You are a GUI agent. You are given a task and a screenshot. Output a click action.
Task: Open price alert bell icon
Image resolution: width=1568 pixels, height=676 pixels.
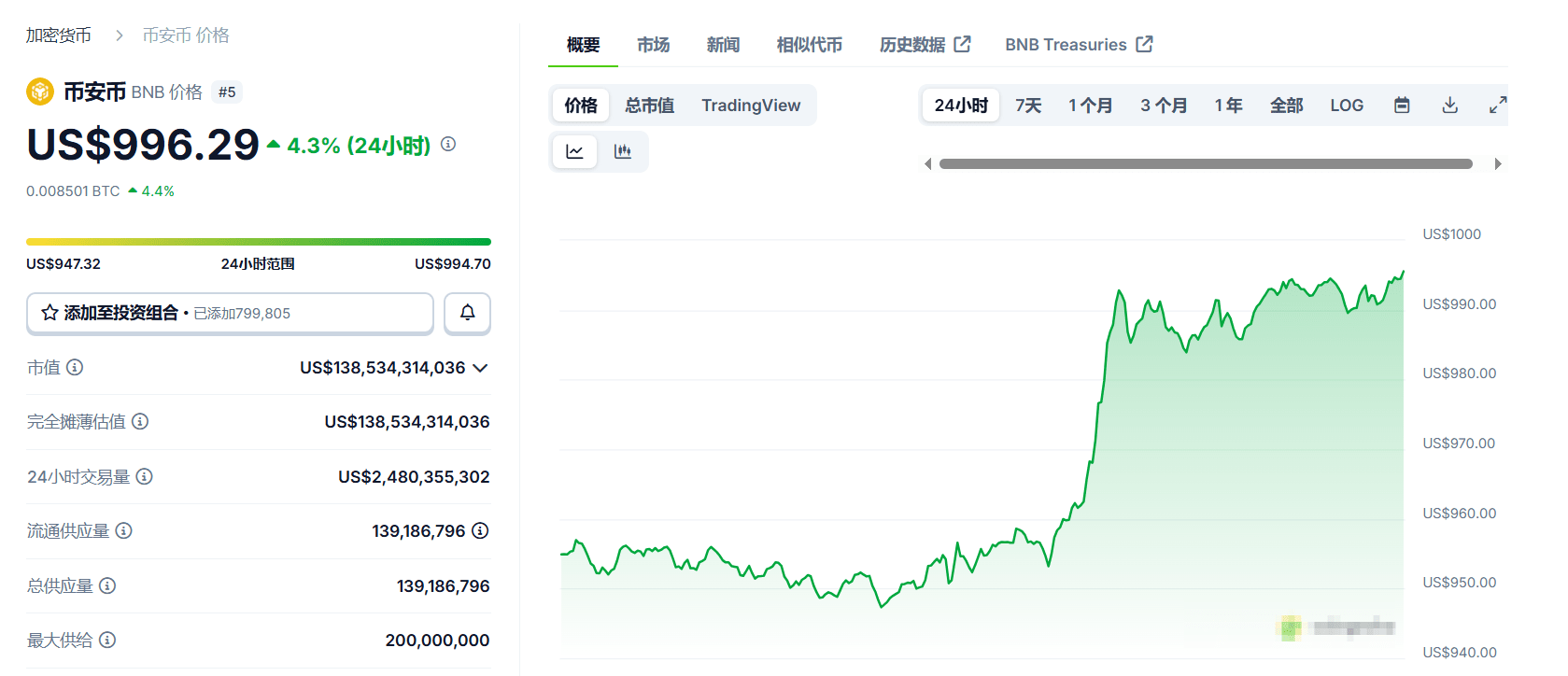tap(468, 313)
